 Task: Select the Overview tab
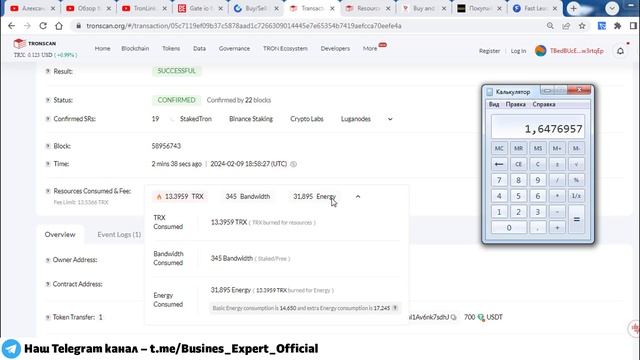coord(60,234)
